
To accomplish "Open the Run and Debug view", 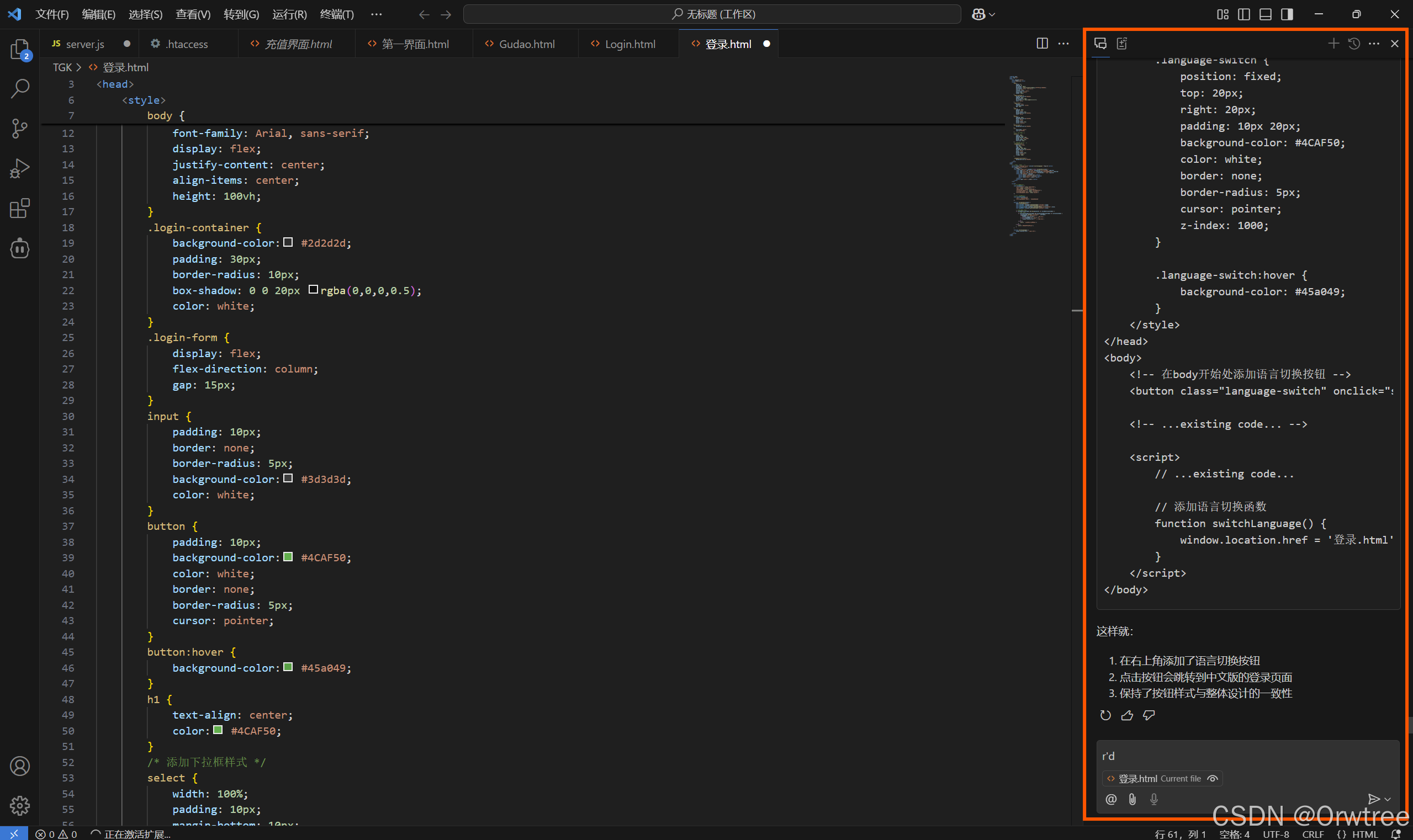I will 20,168.
